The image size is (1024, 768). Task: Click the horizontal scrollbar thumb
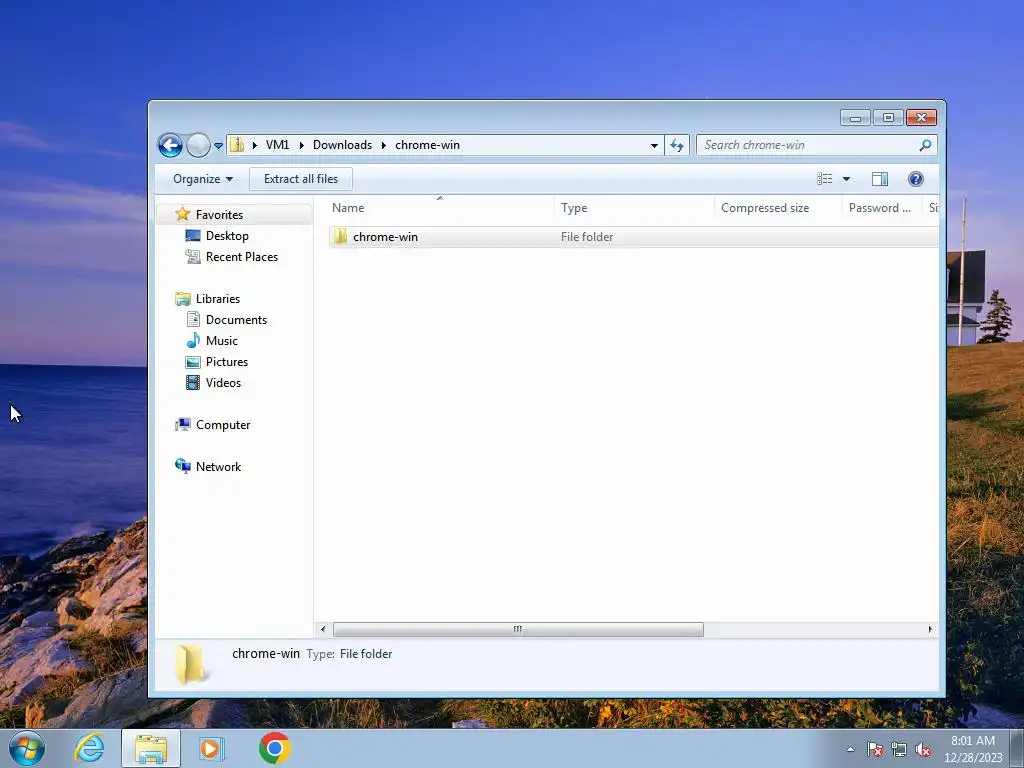(518, 630)
